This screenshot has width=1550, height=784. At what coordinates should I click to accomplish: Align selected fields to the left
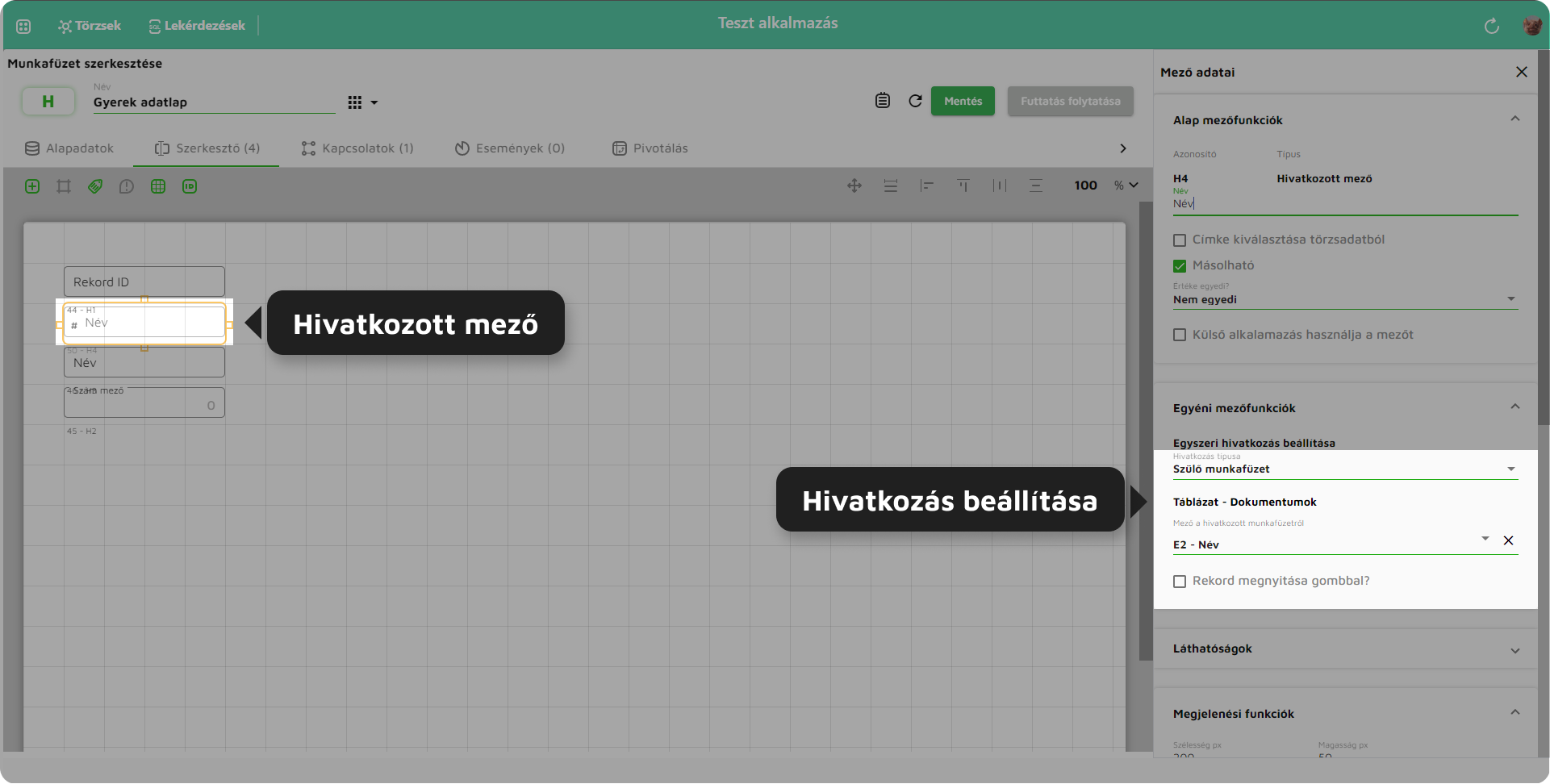[927, 186]
